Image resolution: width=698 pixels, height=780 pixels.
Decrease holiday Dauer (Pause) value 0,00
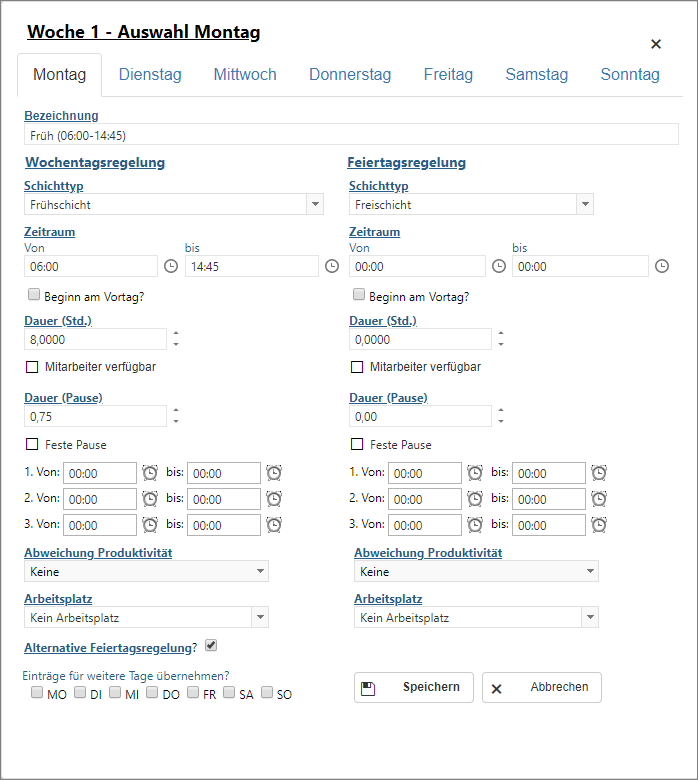pyautogui.click(x=501, y=421)
